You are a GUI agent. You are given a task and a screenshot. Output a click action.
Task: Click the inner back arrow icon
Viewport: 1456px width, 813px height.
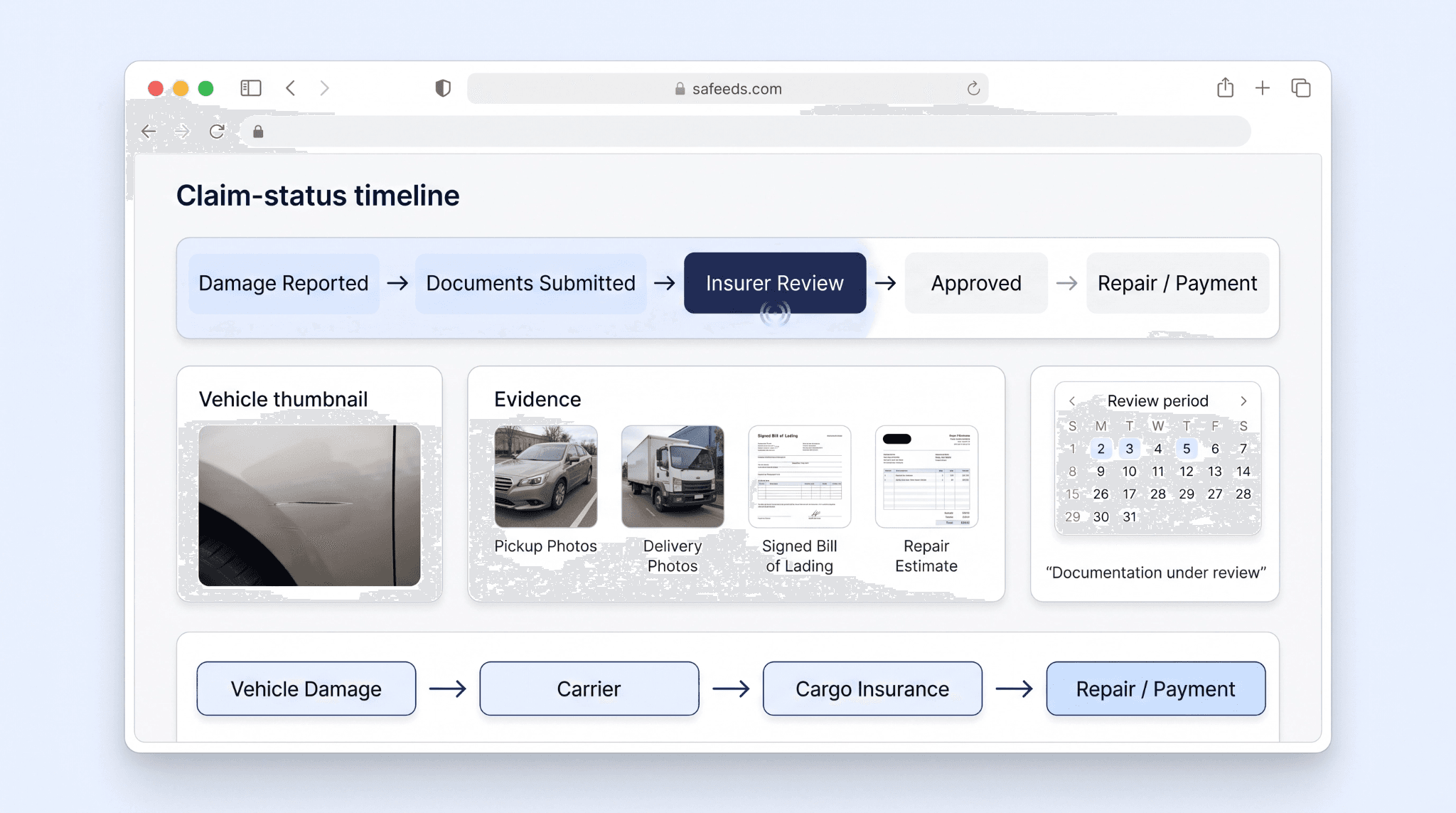coord(149,132)
